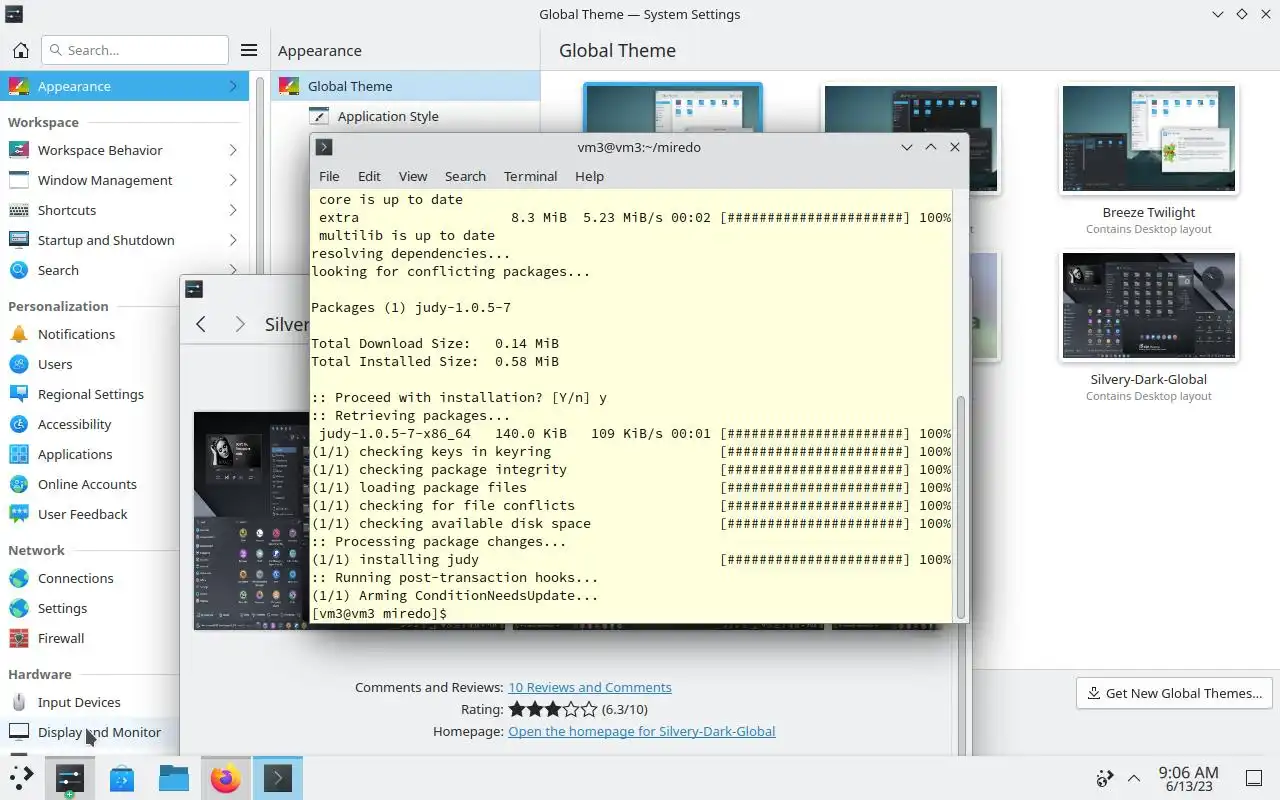Screen dimensions: 1280x800
Task: Click the Workspace Behavior icon
Action: [19, 150]
